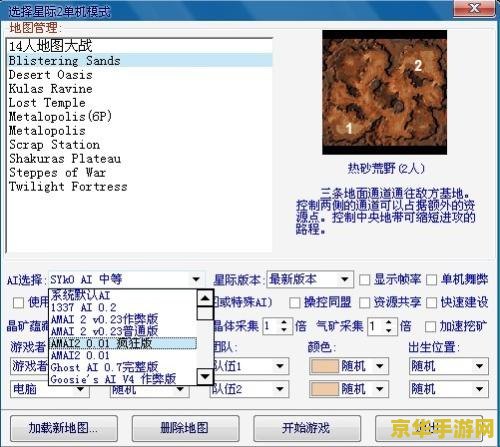Select the 14人地图大战 map entry
Viewport: 500px width, 447px height.
139,46
